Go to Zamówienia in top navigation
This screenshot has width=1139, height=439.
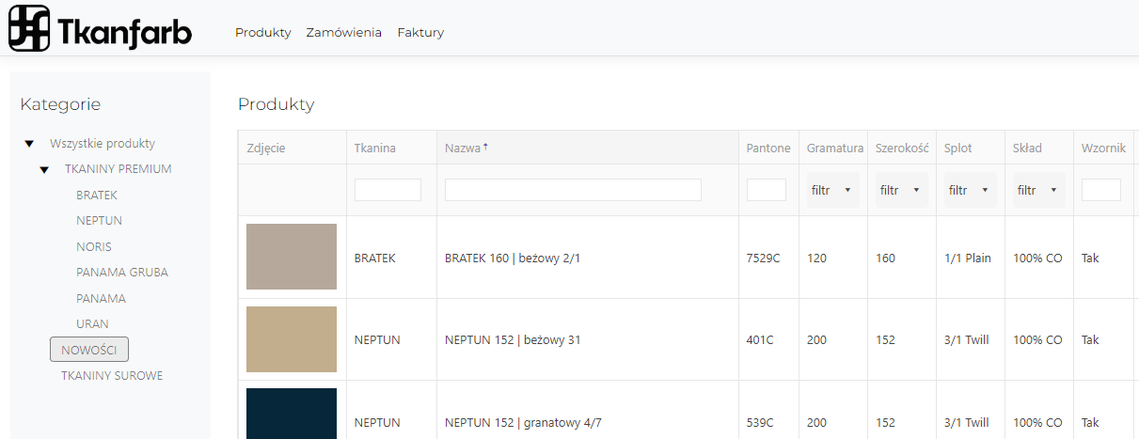coord(344,33)
